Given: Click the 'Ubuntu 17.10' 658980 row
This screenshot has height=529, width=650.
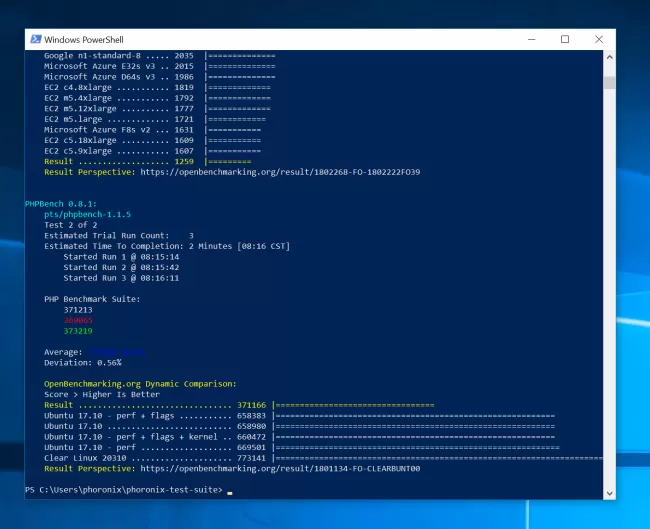Looking at the screenshot, I should tap(299, 426).
